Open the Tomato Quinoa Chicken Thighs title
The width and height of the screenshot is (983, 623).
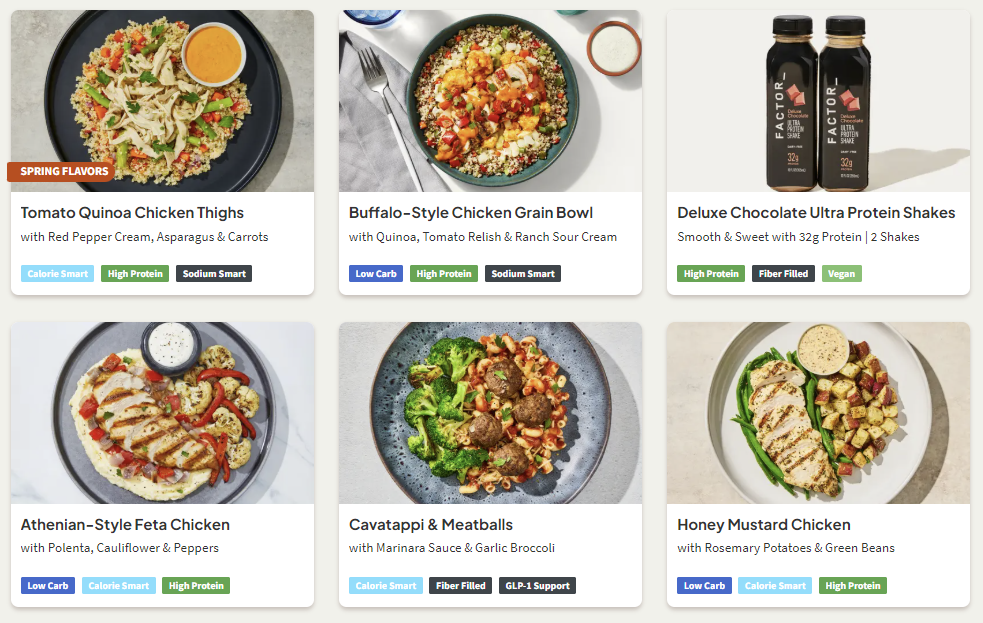(132, 213)
